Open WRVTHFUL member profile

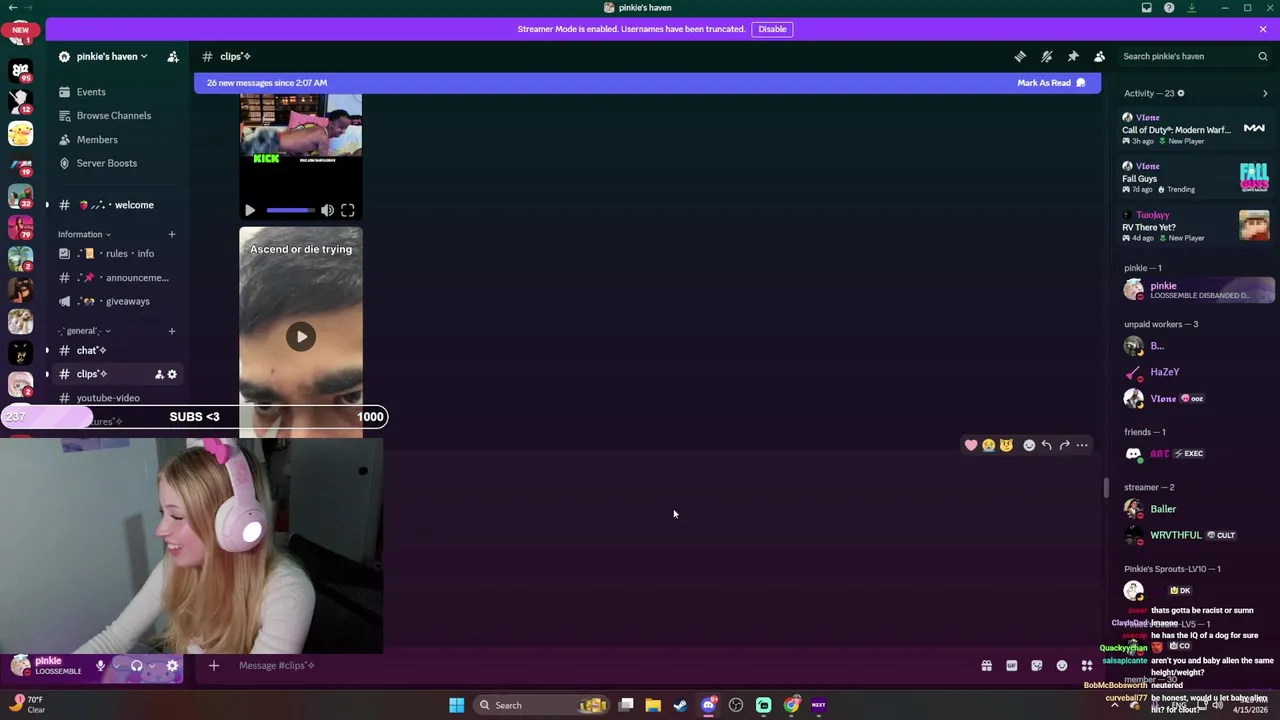point(1196,535)
